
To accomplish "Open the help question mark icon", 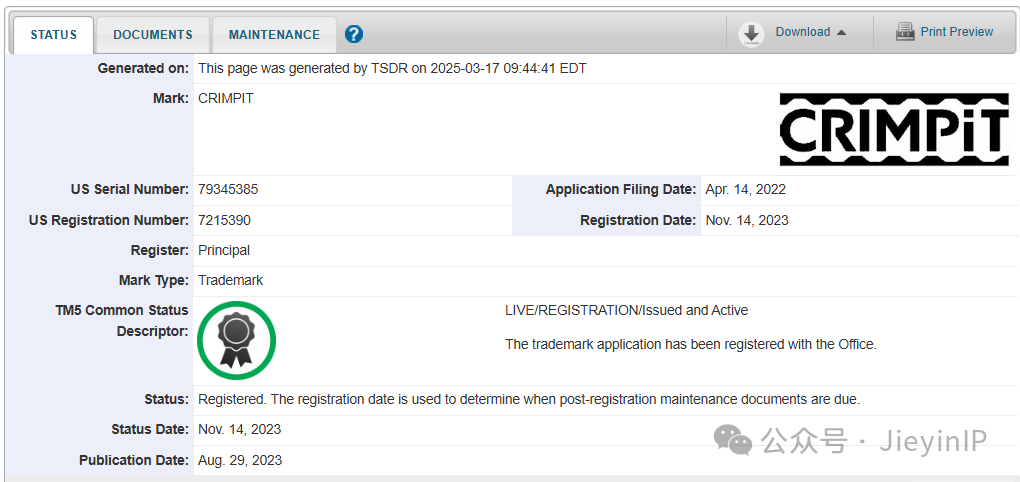I will pyautogui.click(x=354, y=34).
